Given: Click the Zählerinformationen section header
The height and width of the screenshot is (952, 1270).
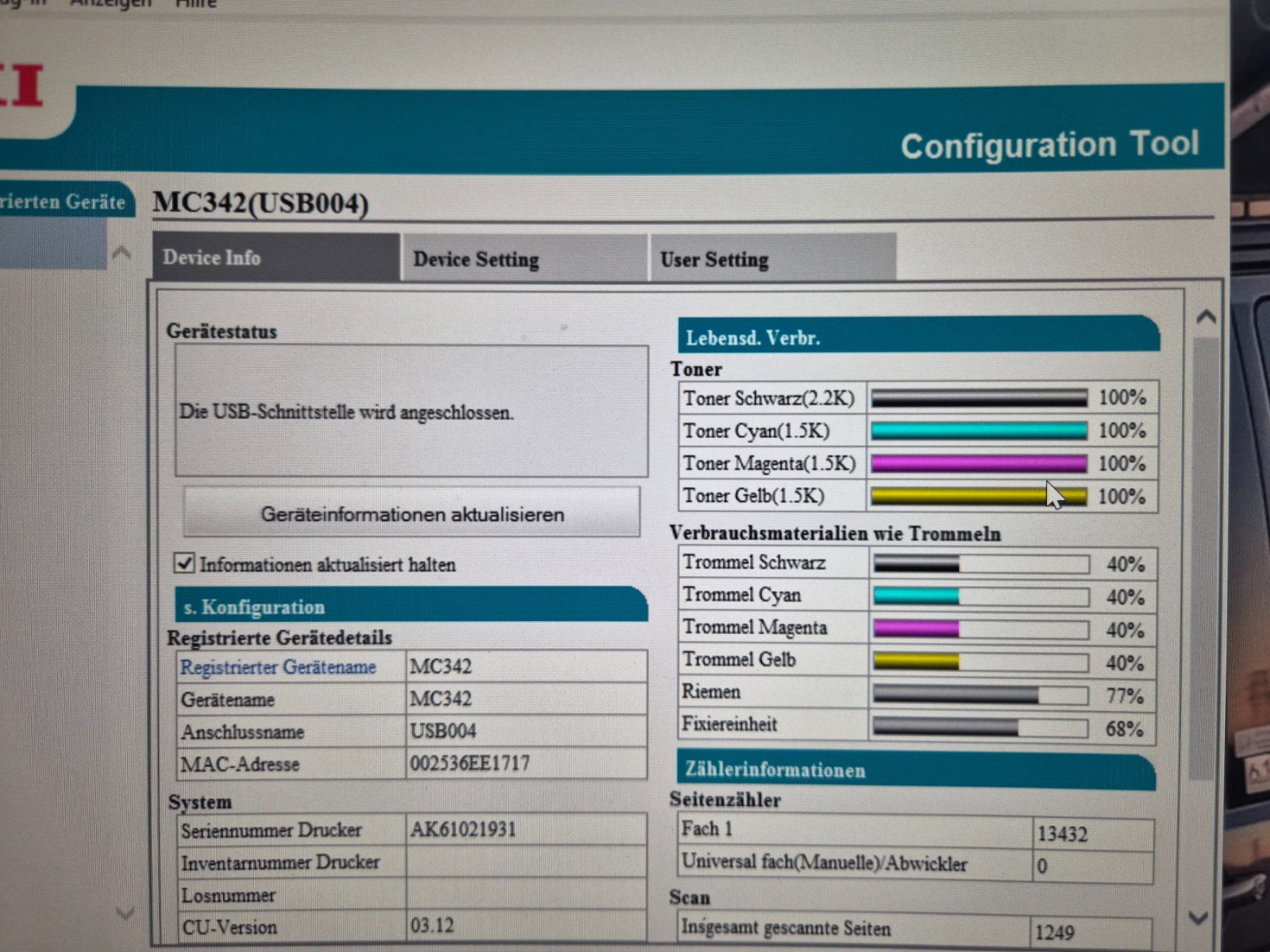Looking at the screenshot, I should pos(916,769).
